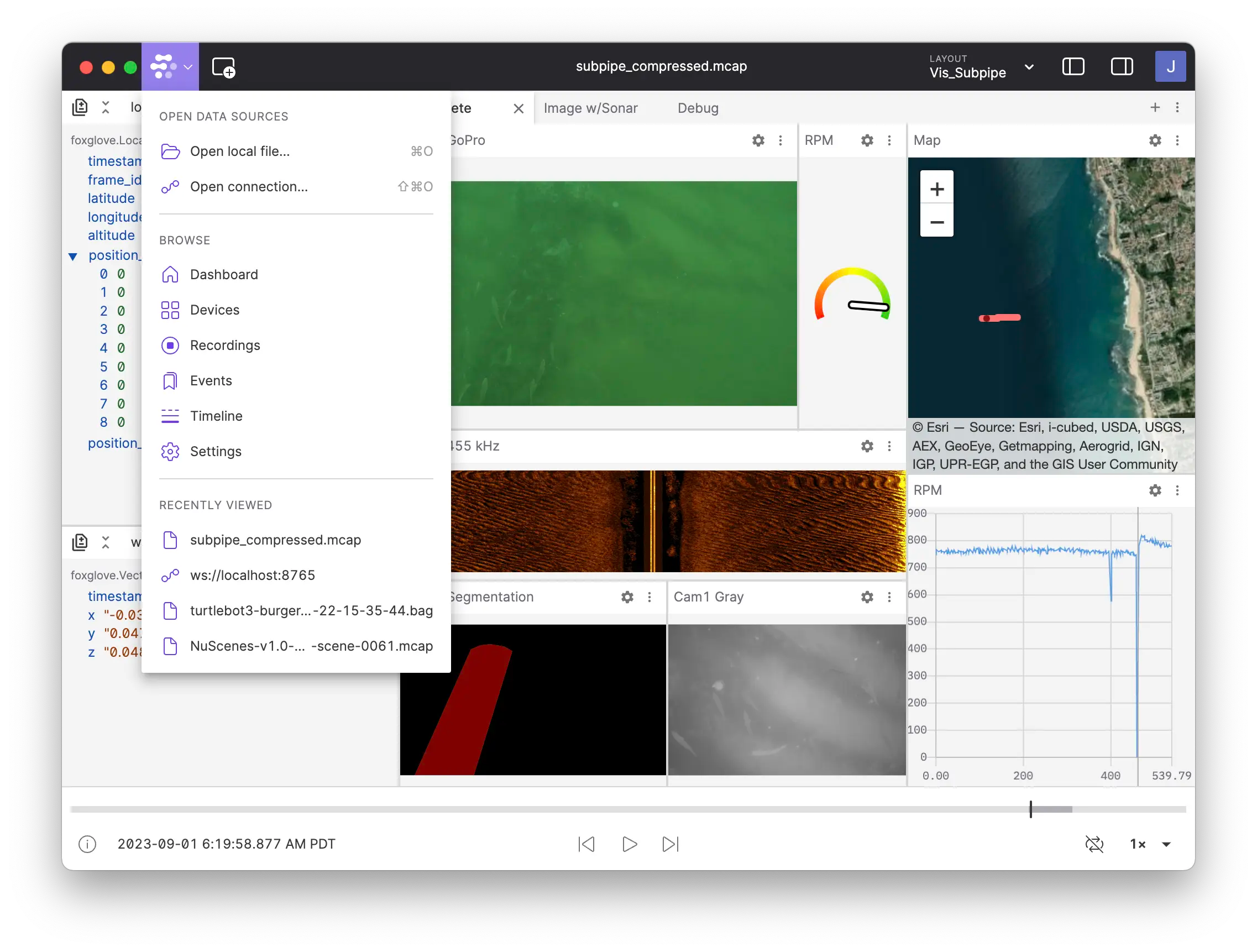
Task: Open recent file subpipe_compressed.mcap
Action: pos(296,540)
